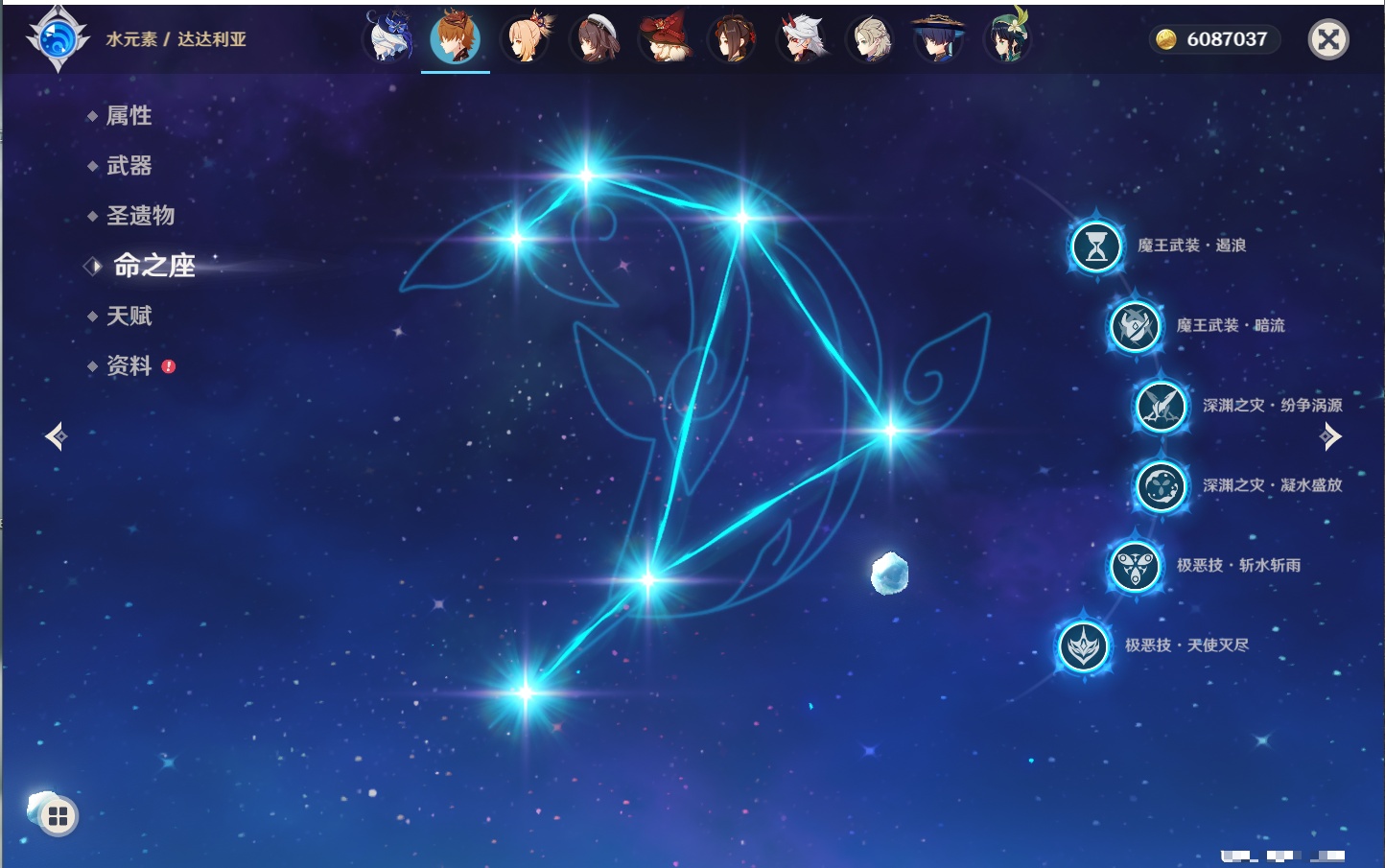Open the 武器 weapon menu
Viewport: 1385px width, 868px height.
(129, 166)
